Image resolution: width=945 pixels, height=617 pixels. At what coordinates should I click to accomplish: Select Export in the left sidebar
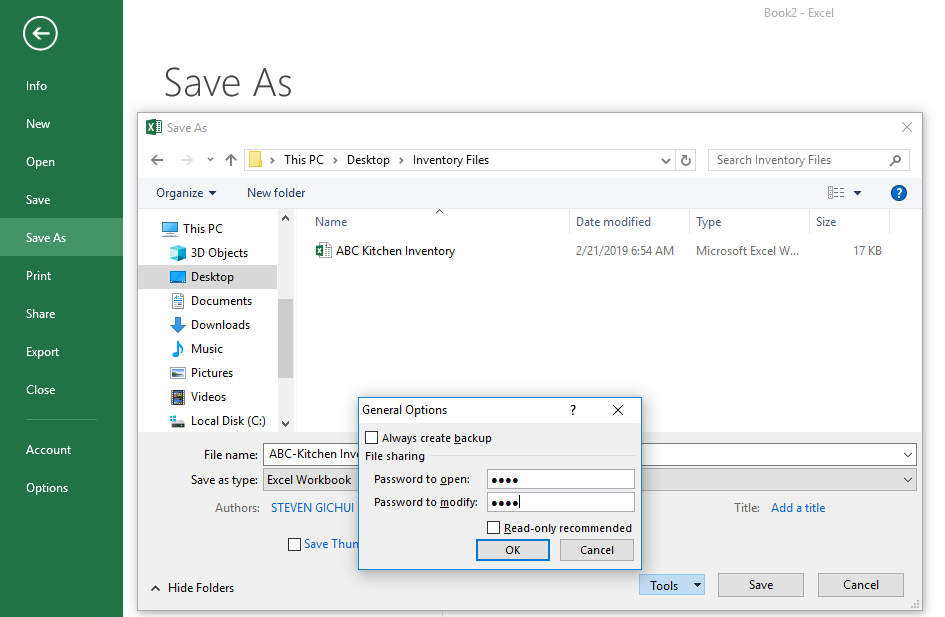(42, 352)
